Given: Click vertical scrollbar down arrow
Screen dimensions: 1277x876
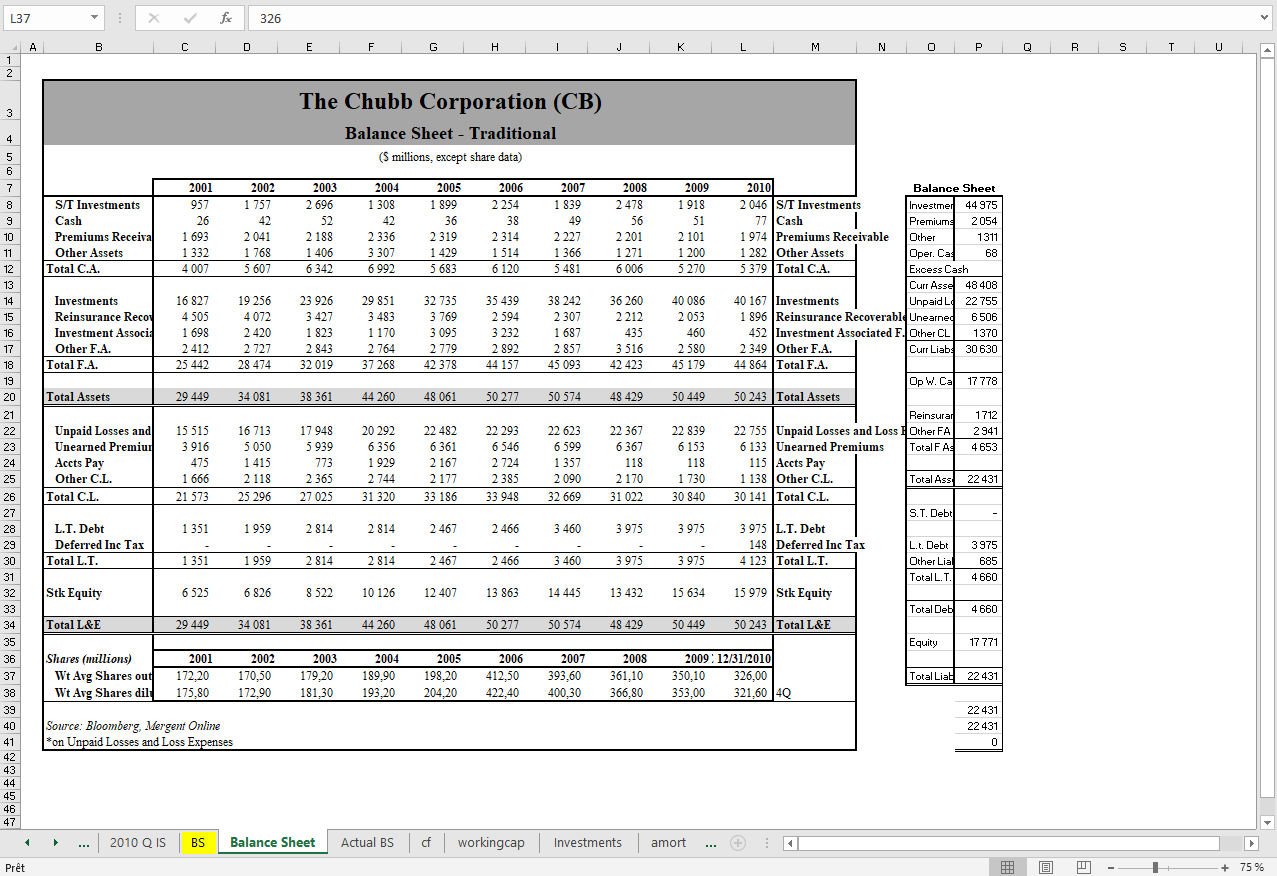Looking at the screenshot, I should [1269, 823].
